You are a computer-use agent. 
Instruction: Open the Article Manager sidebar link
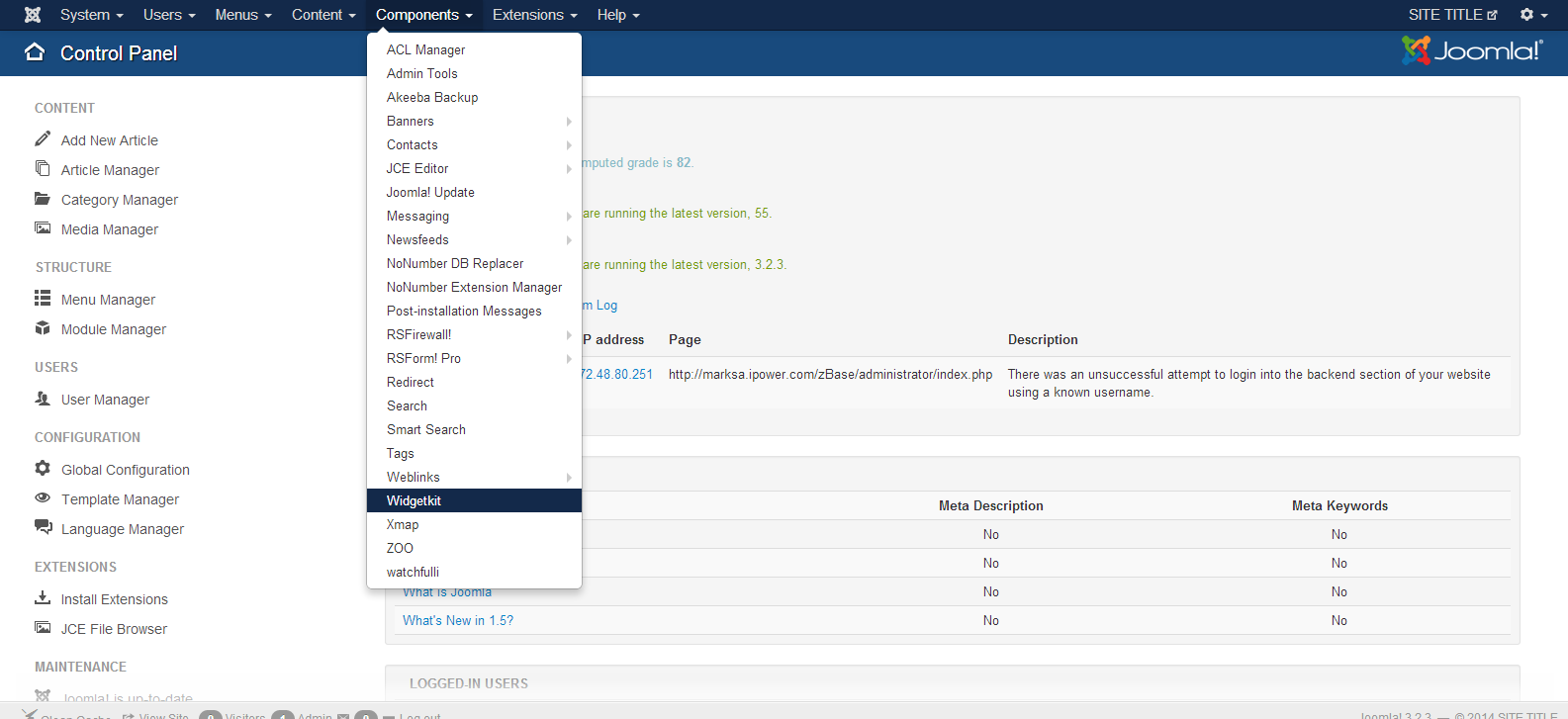click(110, 170)
